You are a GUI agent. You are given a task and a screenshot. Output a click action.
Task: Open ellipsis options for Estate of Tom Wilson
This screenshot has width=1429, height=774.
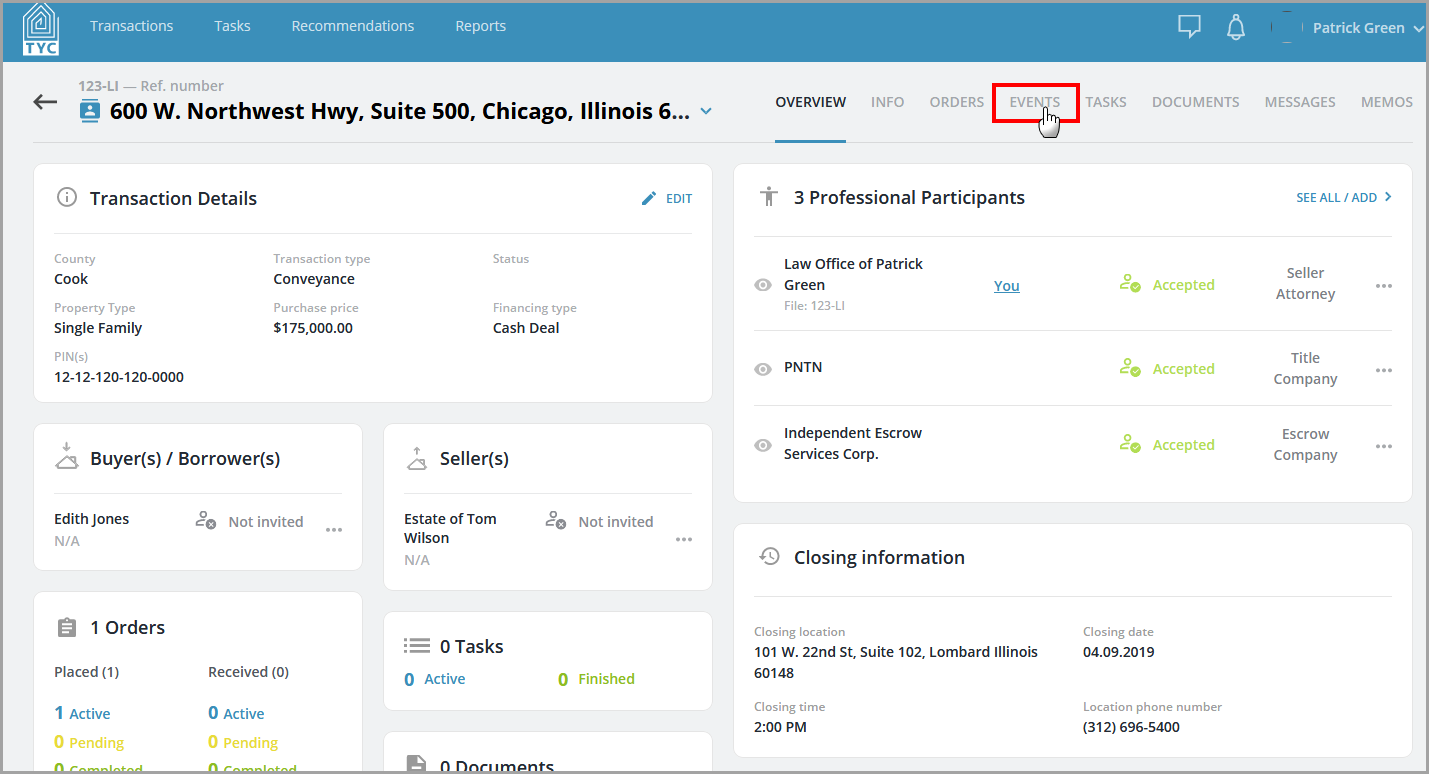pos(684,539)
